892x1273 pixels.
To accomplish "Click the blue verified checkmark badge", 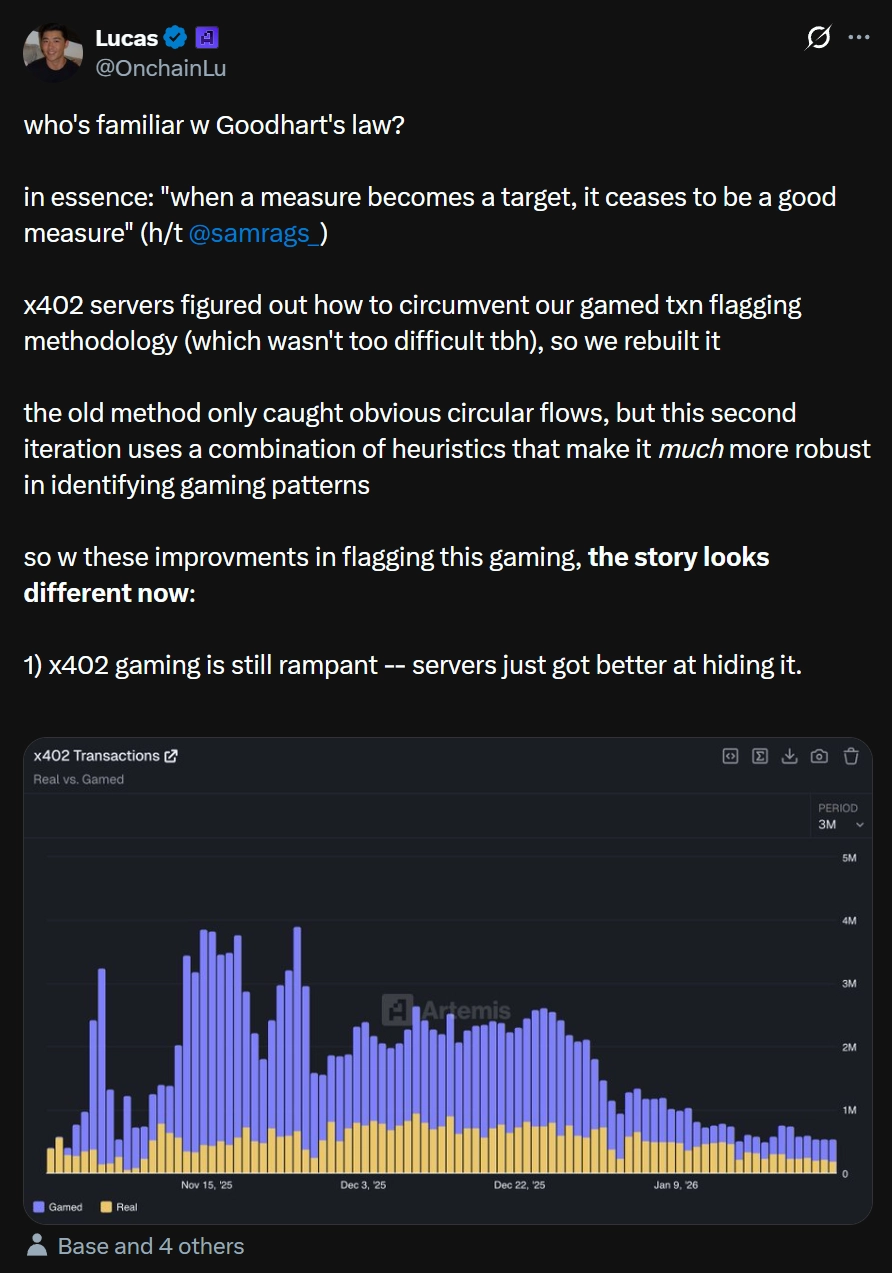I will pos(176,38).
